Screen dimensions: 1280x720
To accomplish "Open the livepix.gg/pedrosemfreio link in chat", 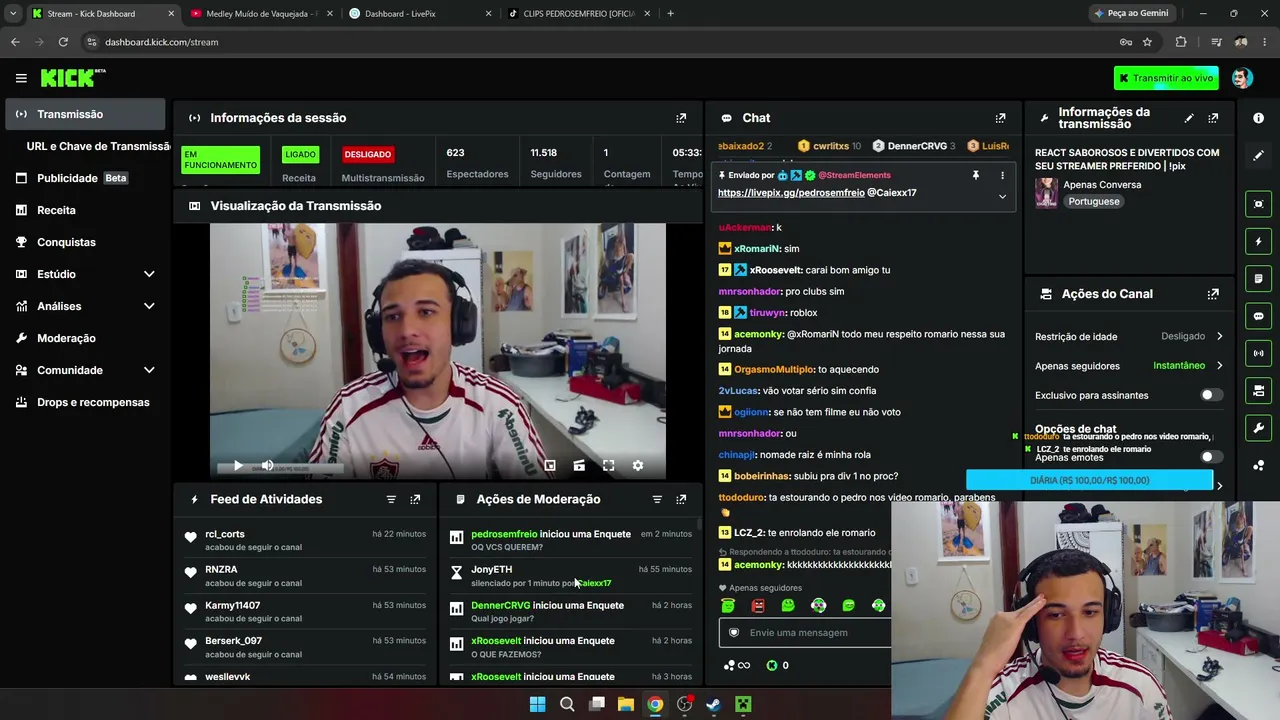I will tap(791, 192).
